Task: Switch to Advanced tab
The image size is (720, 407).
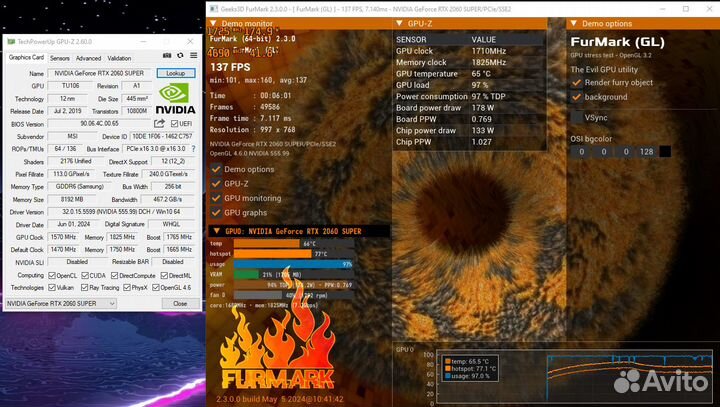Action: click(x=88, y=58)
